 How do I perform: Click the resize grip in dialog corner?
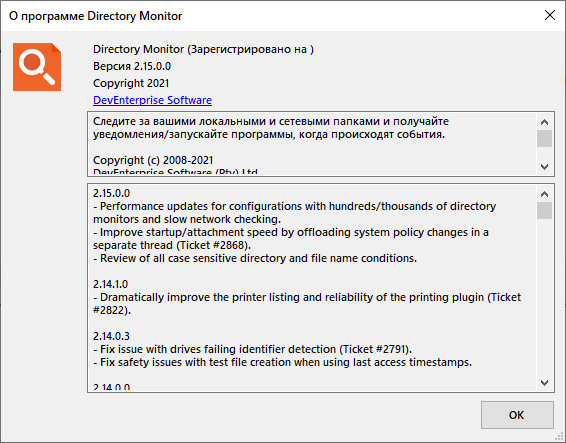(x=559, y=436)
